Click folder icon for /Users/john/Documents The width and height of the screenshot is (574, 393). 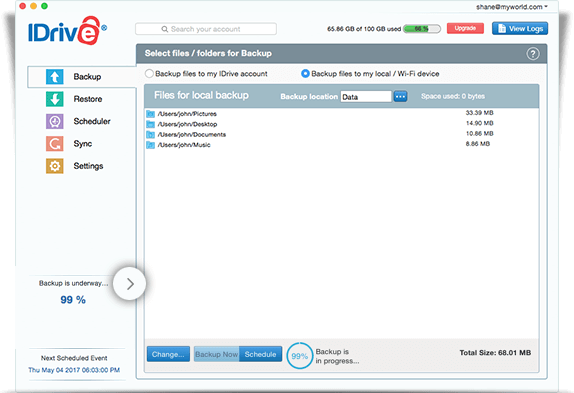click(x=150, y=135)
